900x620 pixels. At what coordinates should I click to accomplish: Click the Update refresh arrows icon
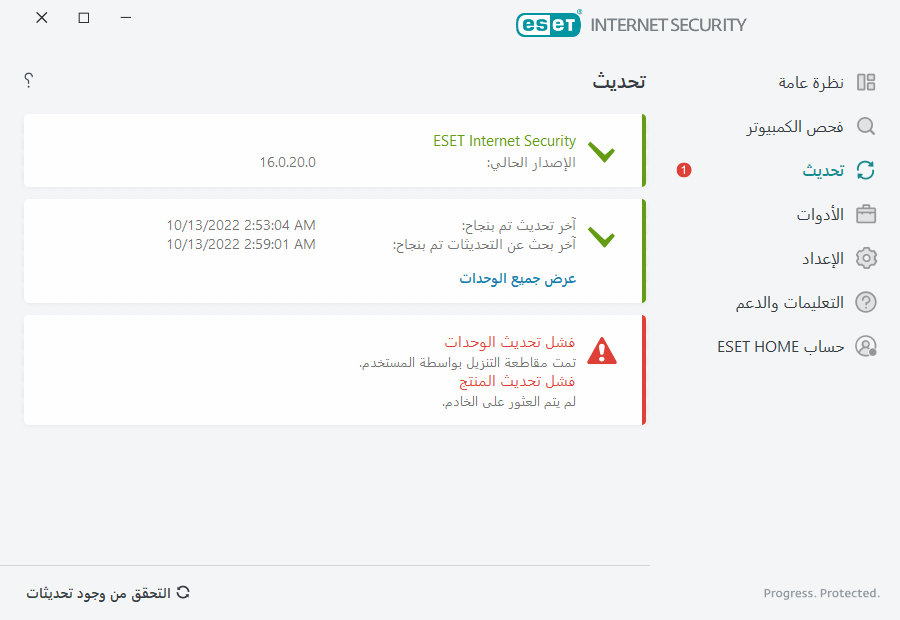[x=866, y=171]
